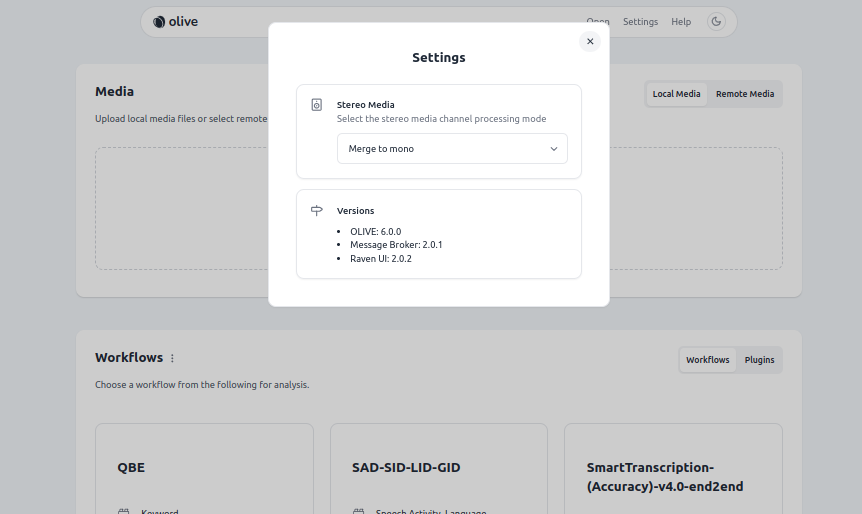Screen dimensions: 862x514
Task: Click the media upload drop zone
Action: point(180,208)
